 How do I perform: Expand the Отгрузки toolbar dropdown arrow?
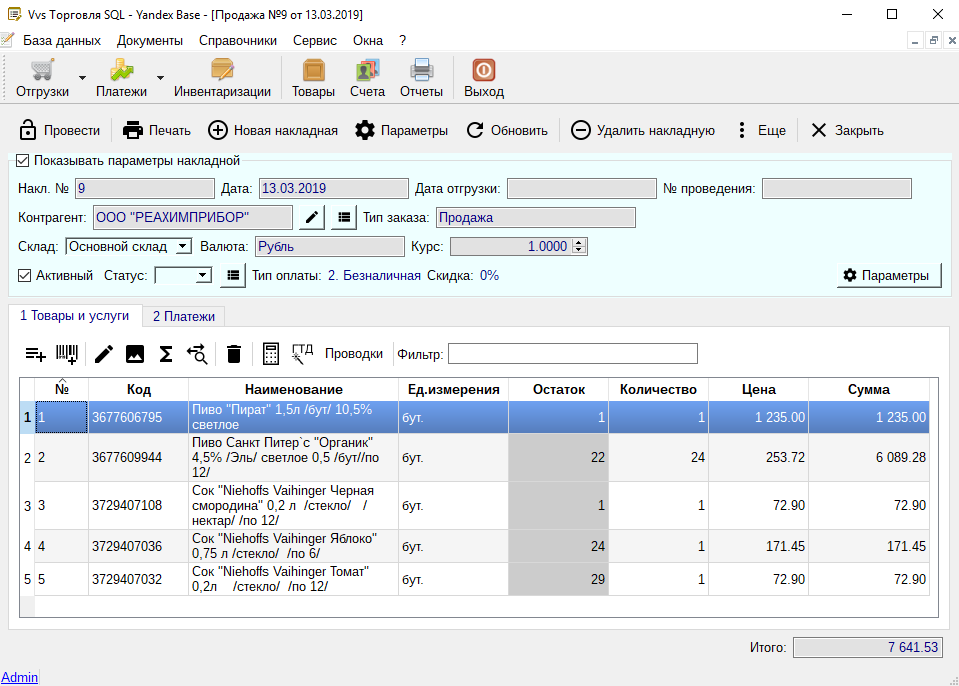click(82, 78)
